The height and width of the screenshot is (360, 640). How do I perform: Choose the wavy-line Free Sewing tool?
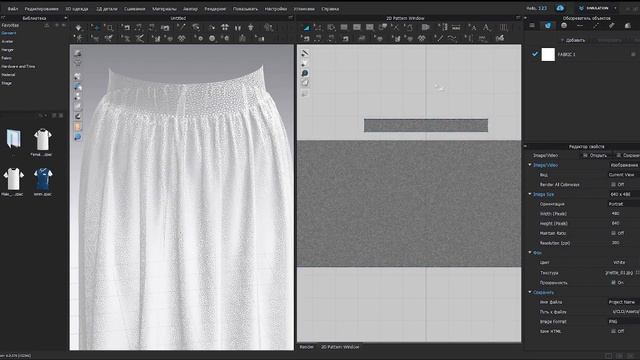[452, 38]
